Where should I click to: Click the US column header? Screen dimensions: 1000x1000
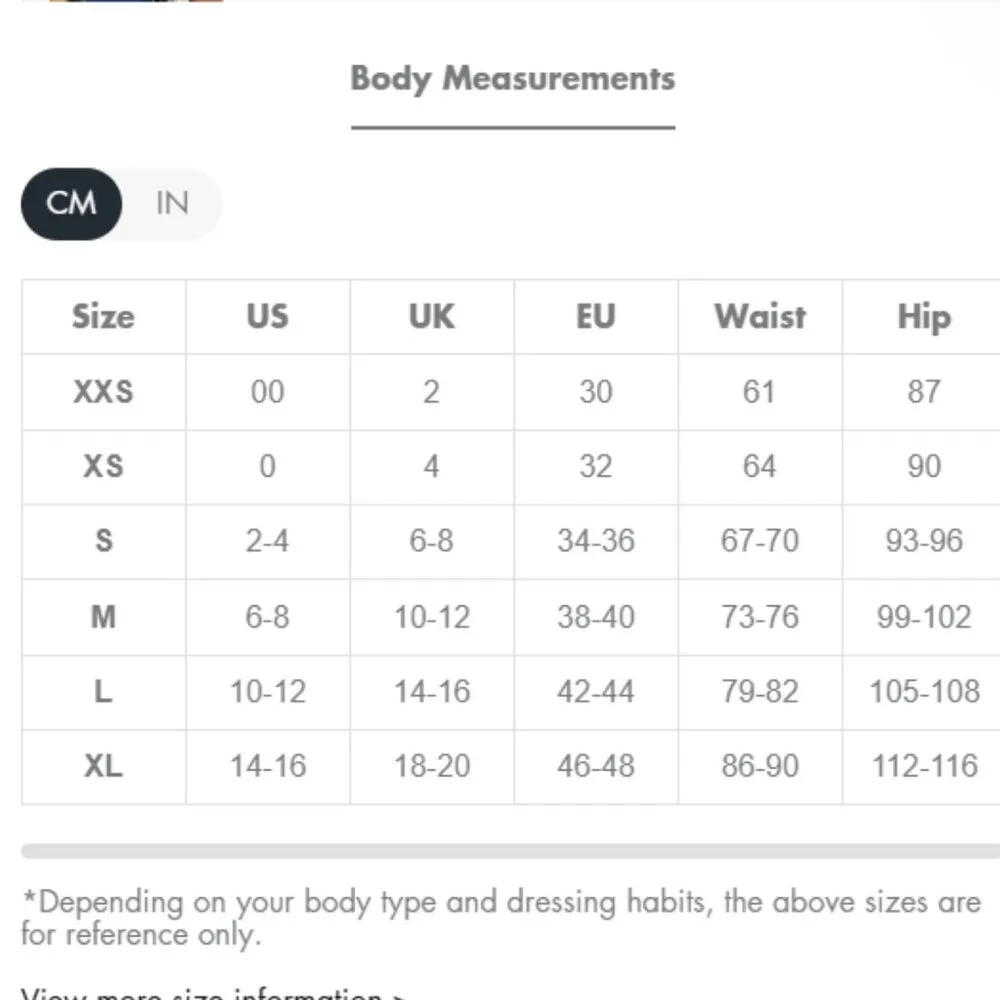(x=267, y=317)
